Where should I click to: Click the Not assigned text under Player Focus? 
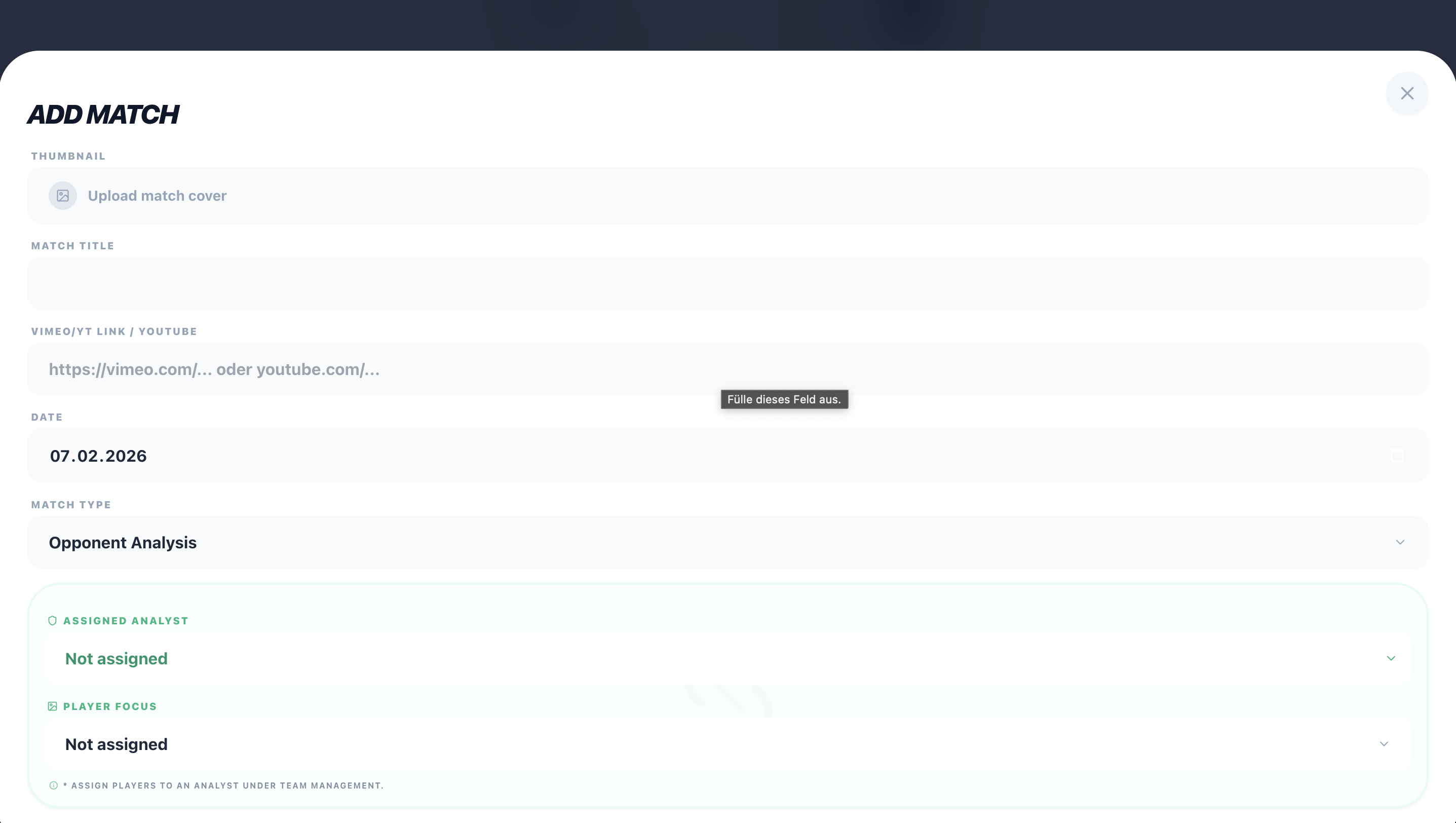point(116,744)
